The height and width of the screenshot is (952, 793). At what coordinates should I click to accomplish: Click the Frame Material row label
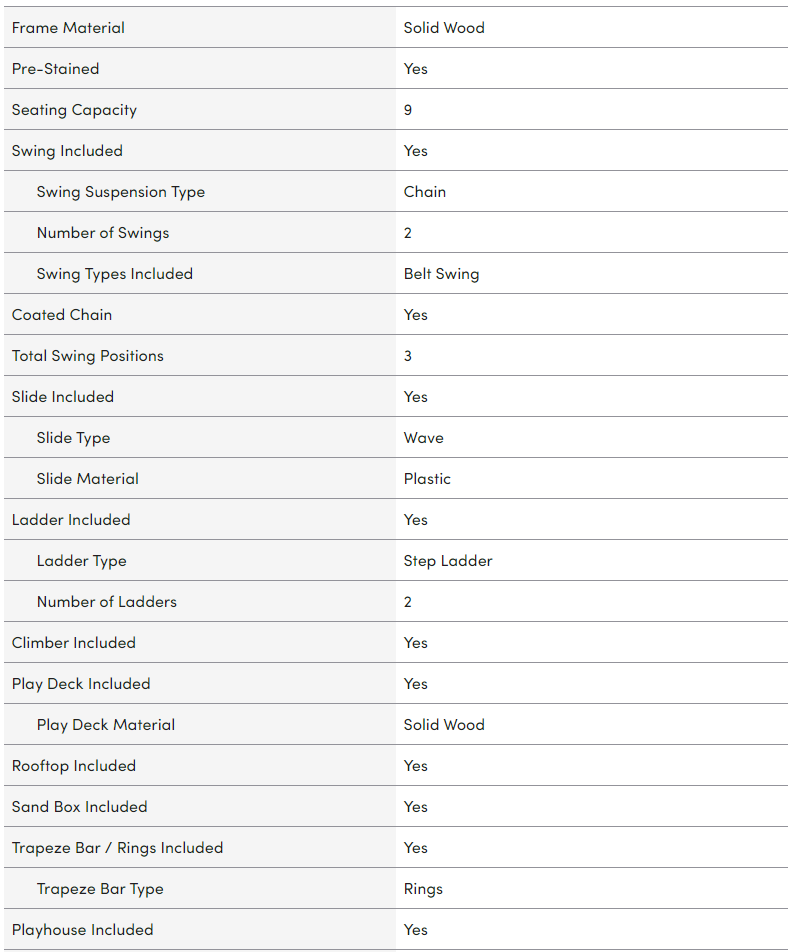click(68, 28)
